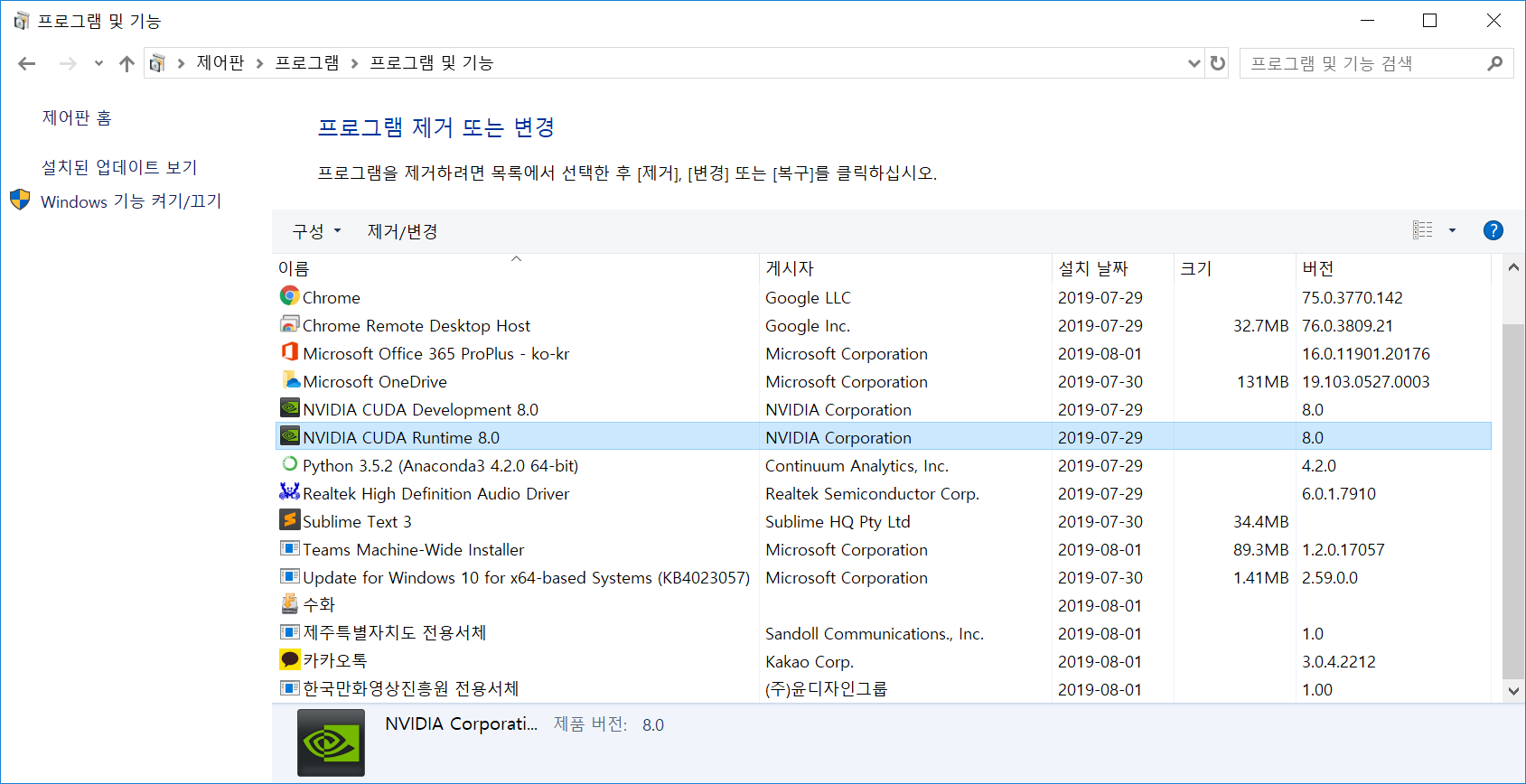Click the refresh address bar icon
This screenshot has height=784, width=1526.
[1218, 63]
